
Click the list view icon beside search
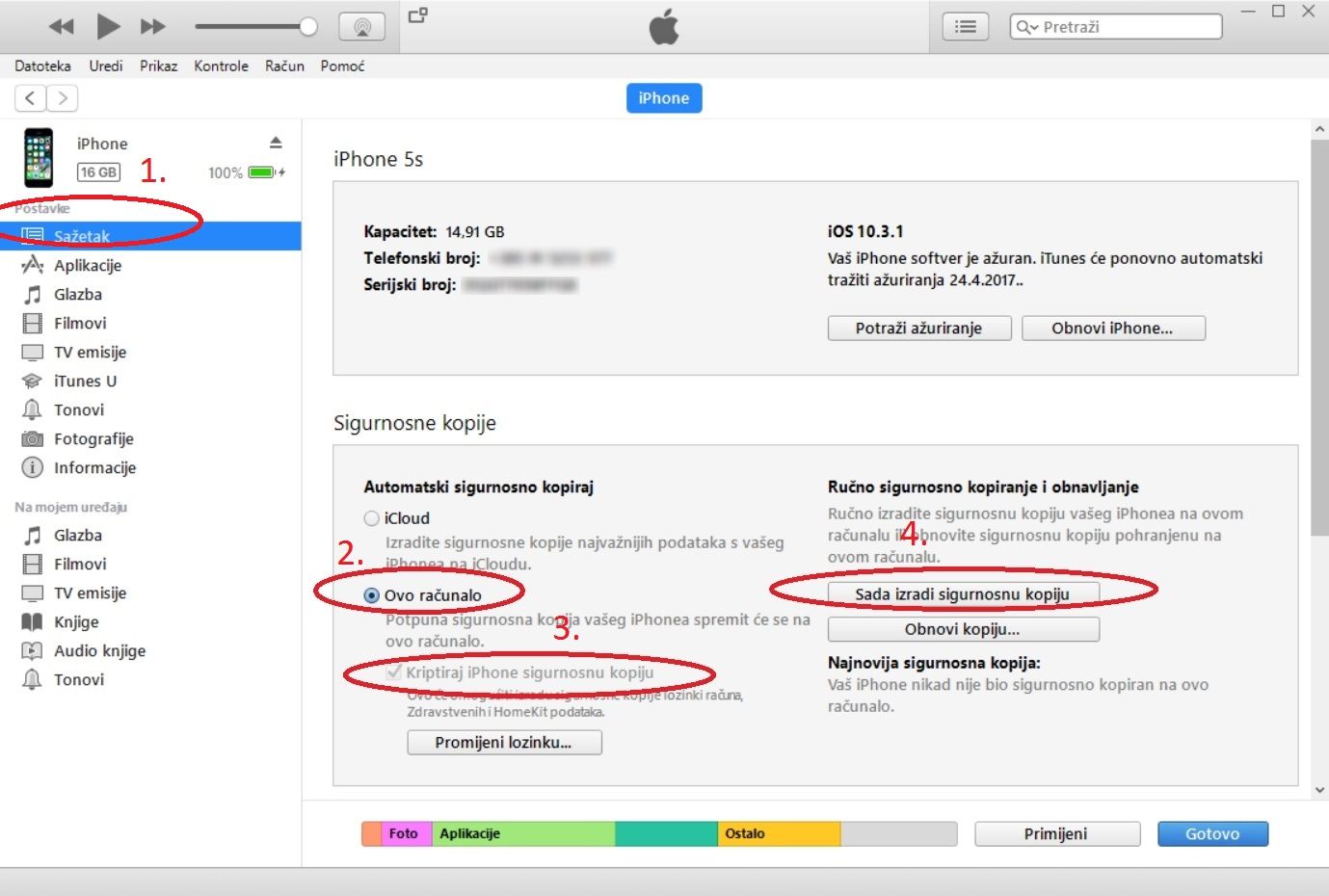pos(965,27)
